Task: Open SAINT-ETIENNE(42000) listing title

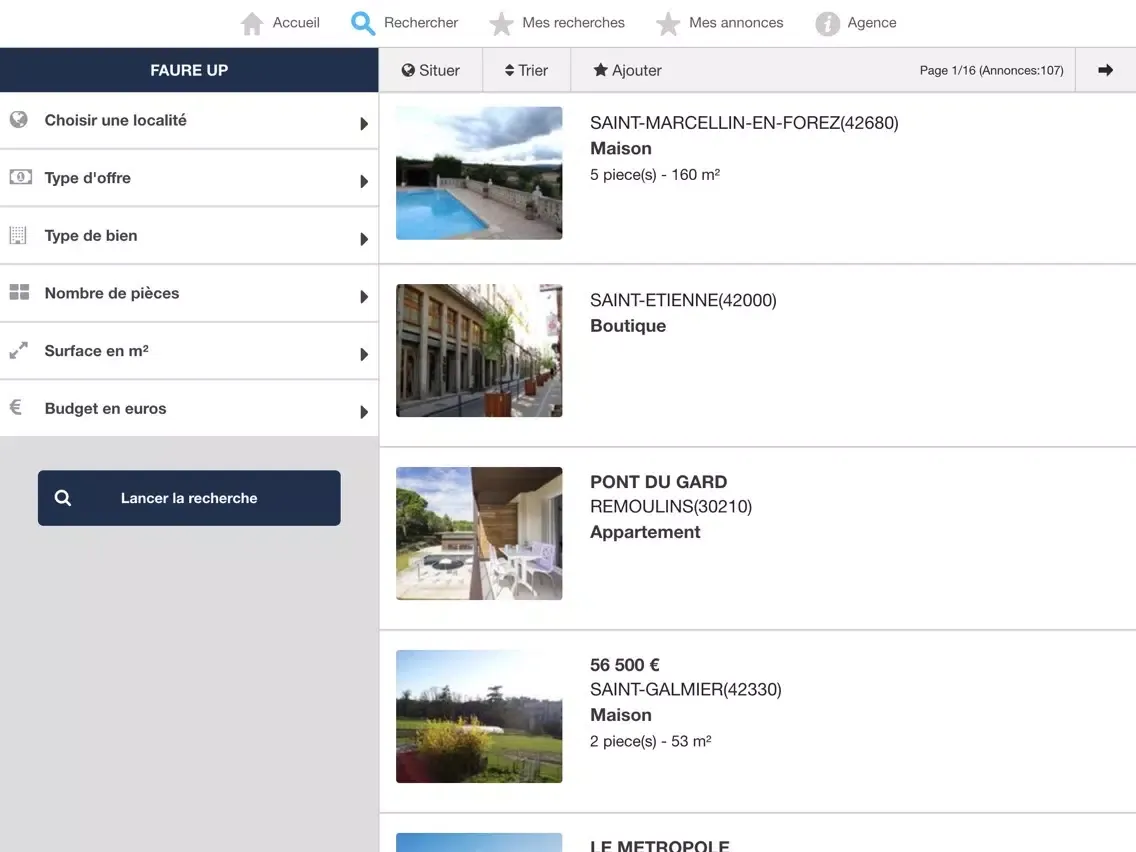Action: 683,301
